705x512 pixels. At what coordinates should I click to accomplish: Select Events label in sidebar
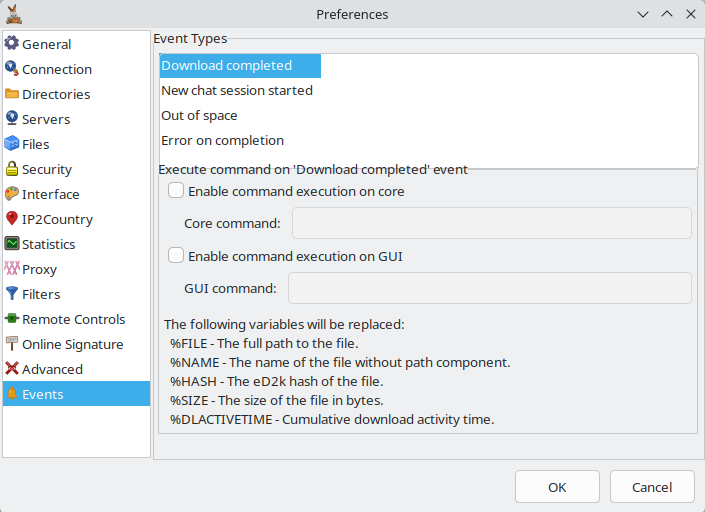tap(43, 394)
